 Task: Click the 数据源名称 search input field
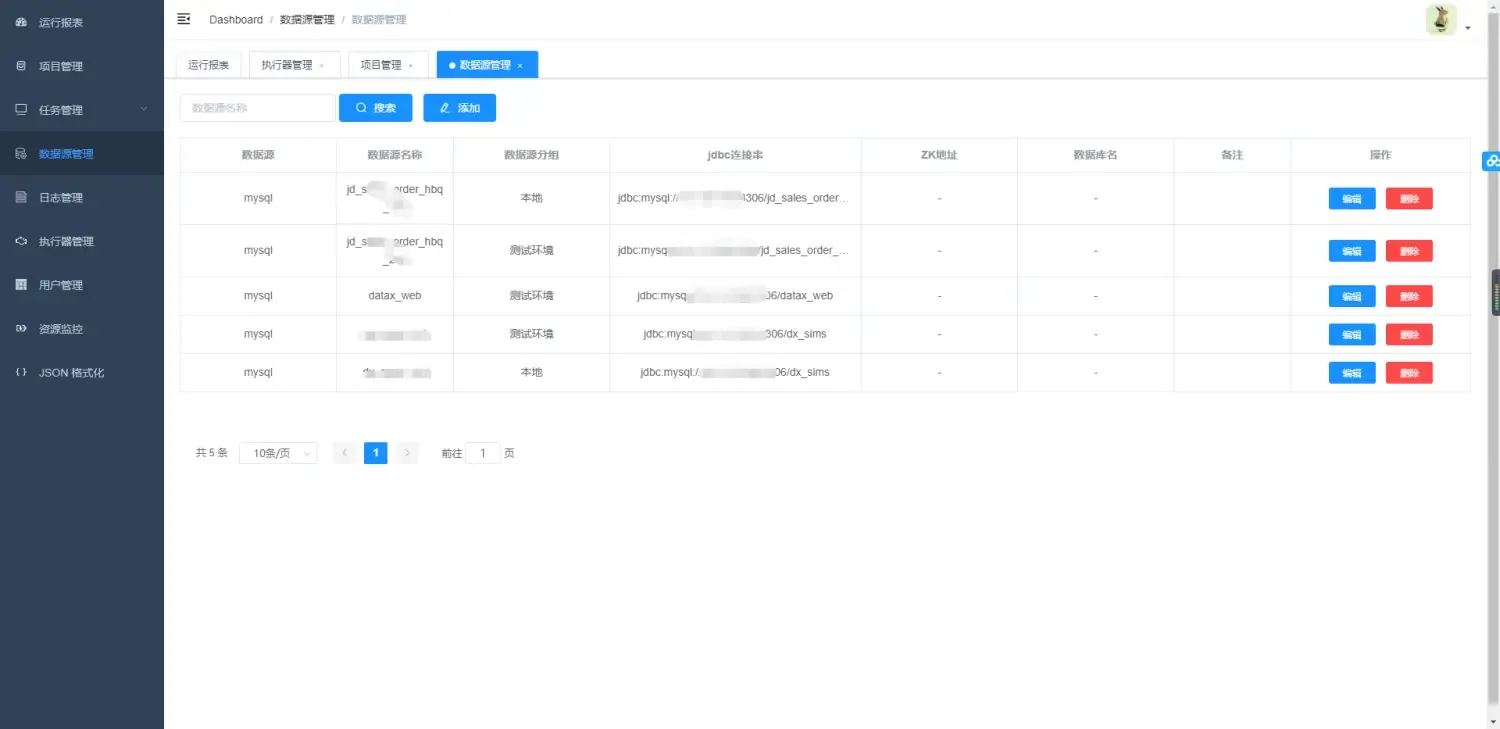click(x=257, y=107)
